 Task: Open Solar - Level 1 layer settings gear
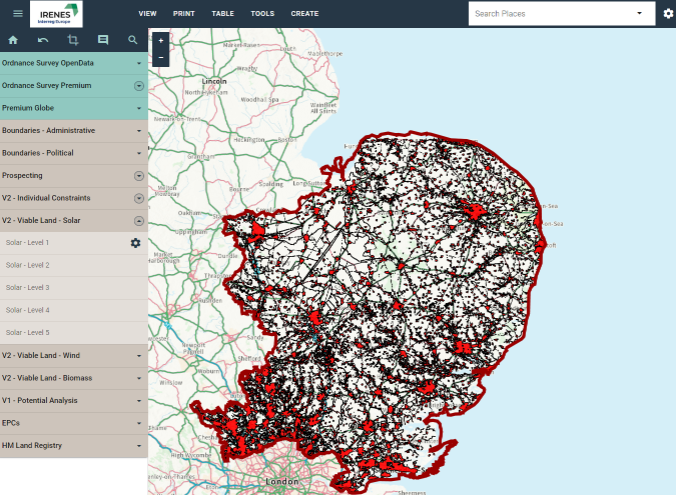(136, 243)
